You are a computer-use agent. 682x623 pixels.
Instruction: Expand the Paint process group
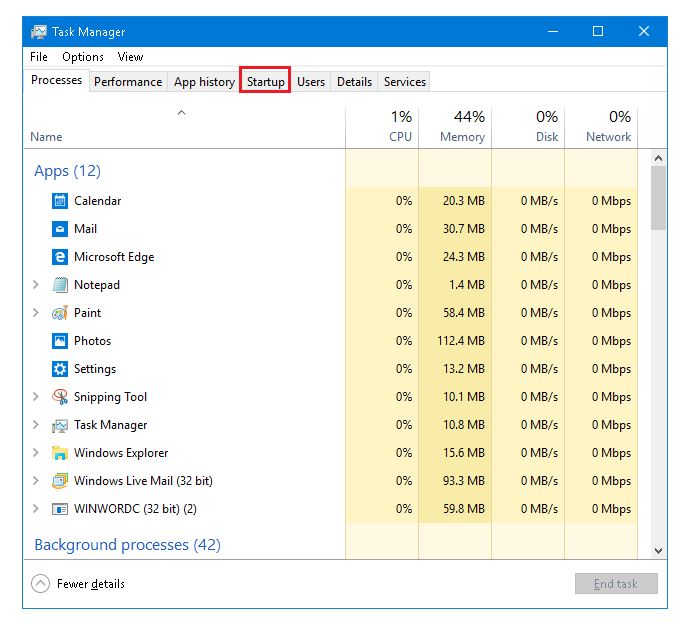click(x=36, y=312)
